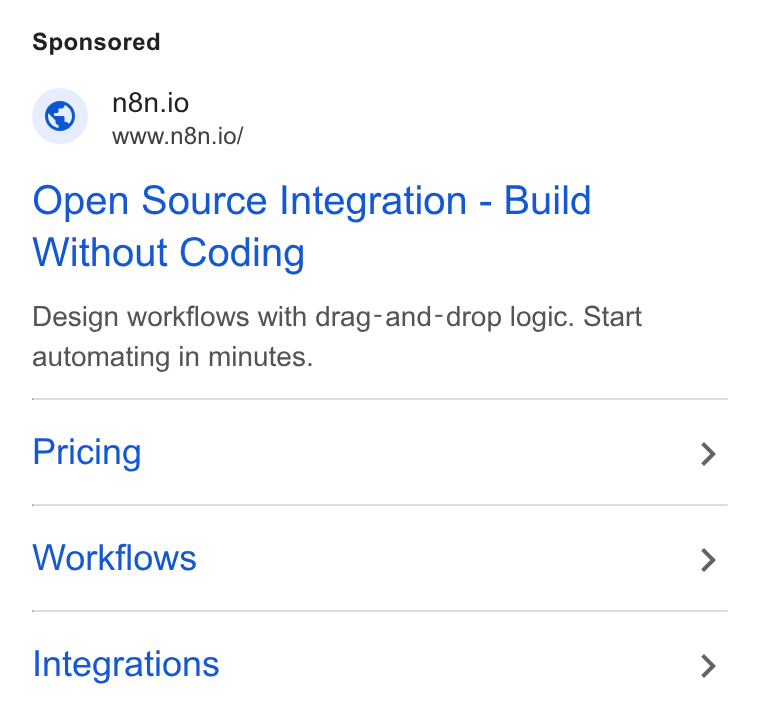760x716 pixels.
Task: Click the chevron arrow beside Integrations
Action: [708, 666]
